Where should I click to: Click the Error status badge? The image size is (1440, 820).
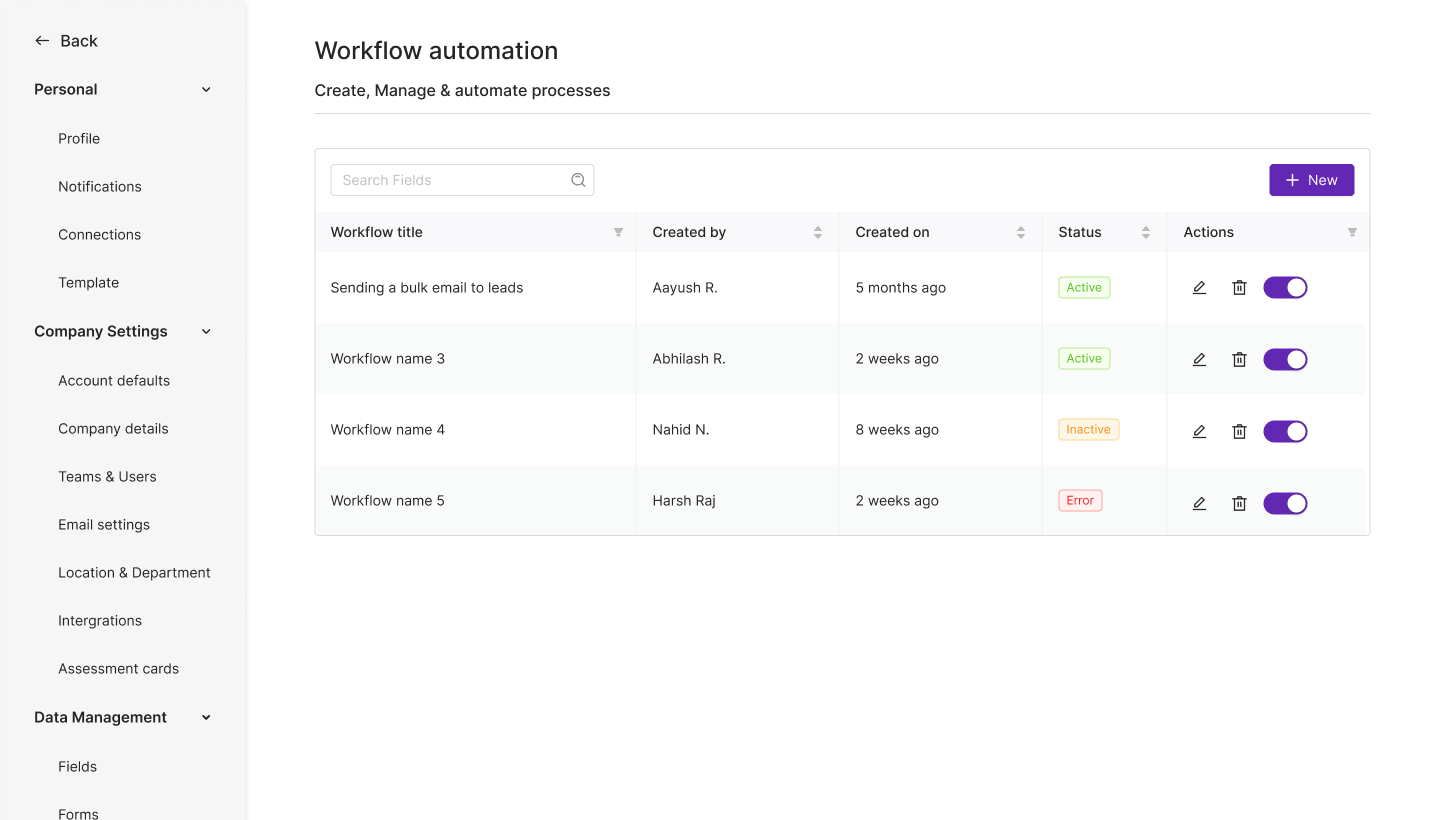tap(1080, 500)
